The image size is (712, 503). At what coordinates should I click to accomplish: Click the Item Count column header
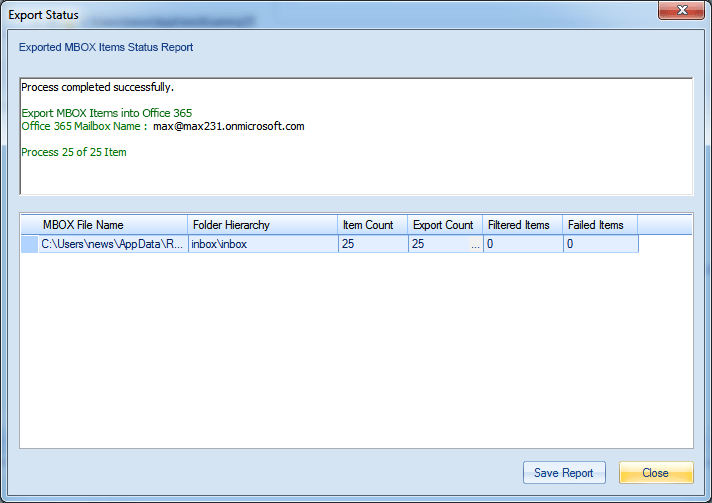pos(372,225)
